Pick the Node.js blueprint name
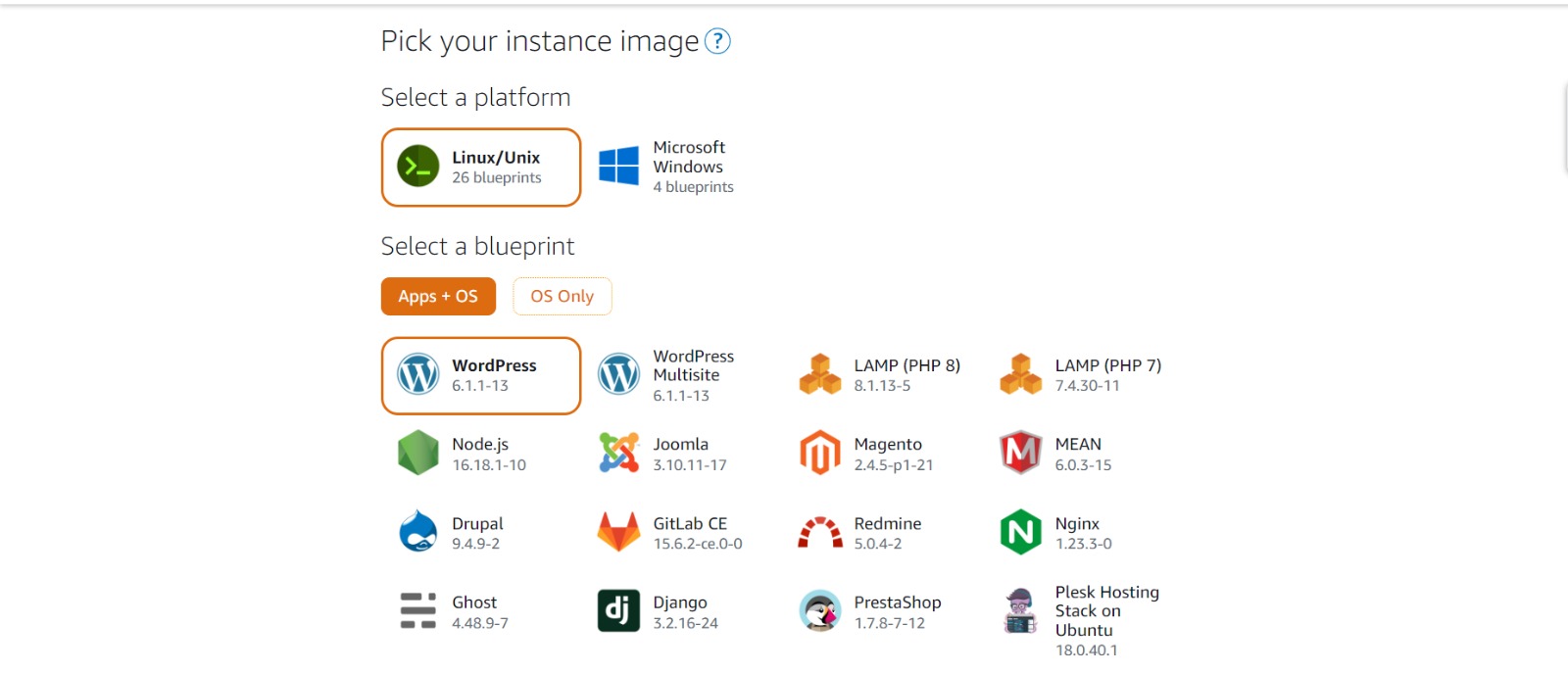The image size is (1568, 674). [480, 444]
